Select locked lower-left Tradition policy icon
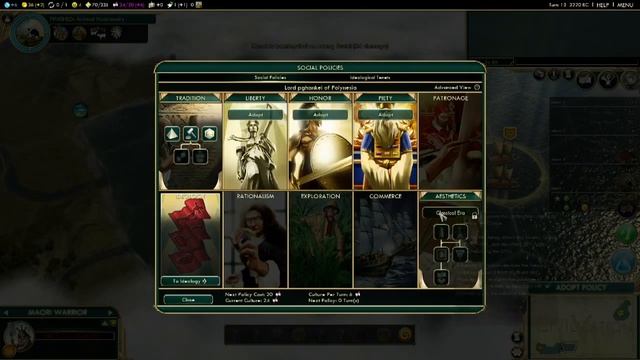Viewport: 640px width, 360px height. (x=181, y=156)
